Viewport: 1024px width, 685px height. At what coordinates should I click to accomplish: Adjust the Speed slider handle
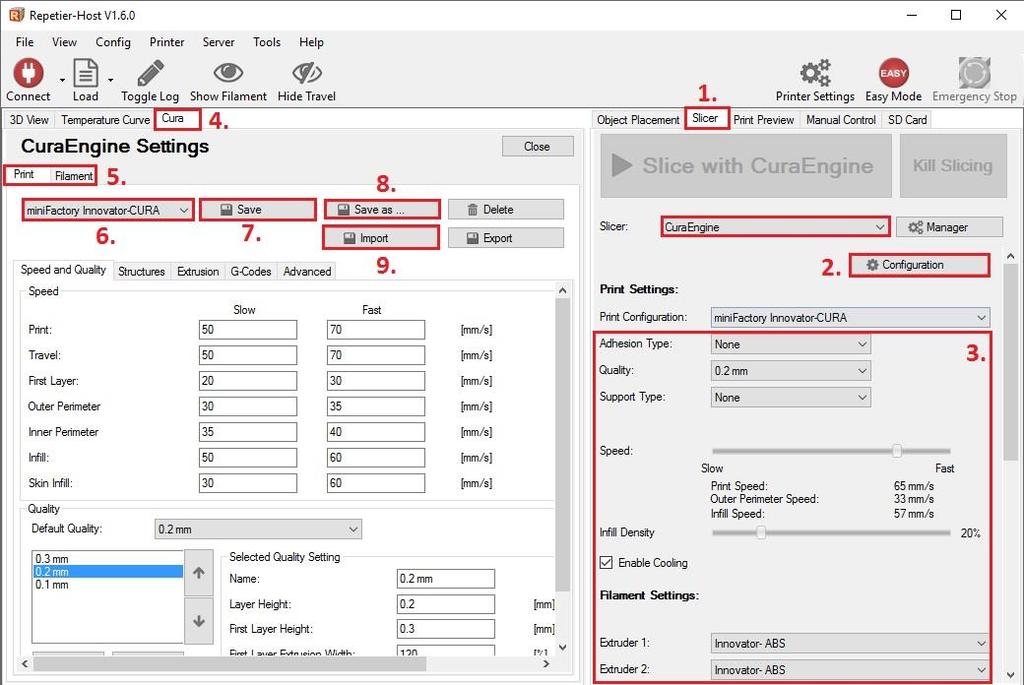pos(897,451)
